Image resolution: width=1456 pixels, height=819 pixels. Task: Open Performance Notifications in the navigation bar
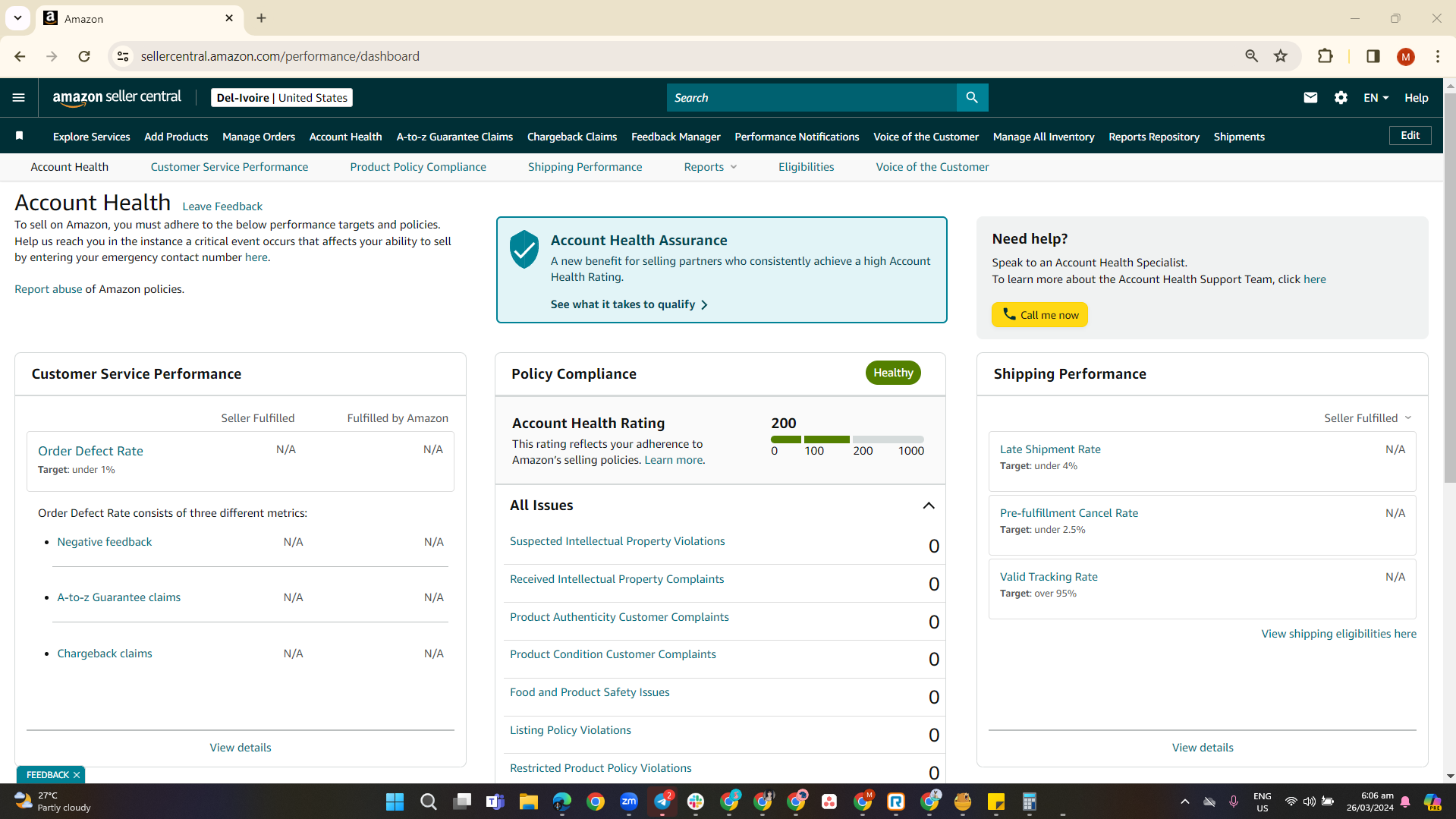(x=797, y=137)
